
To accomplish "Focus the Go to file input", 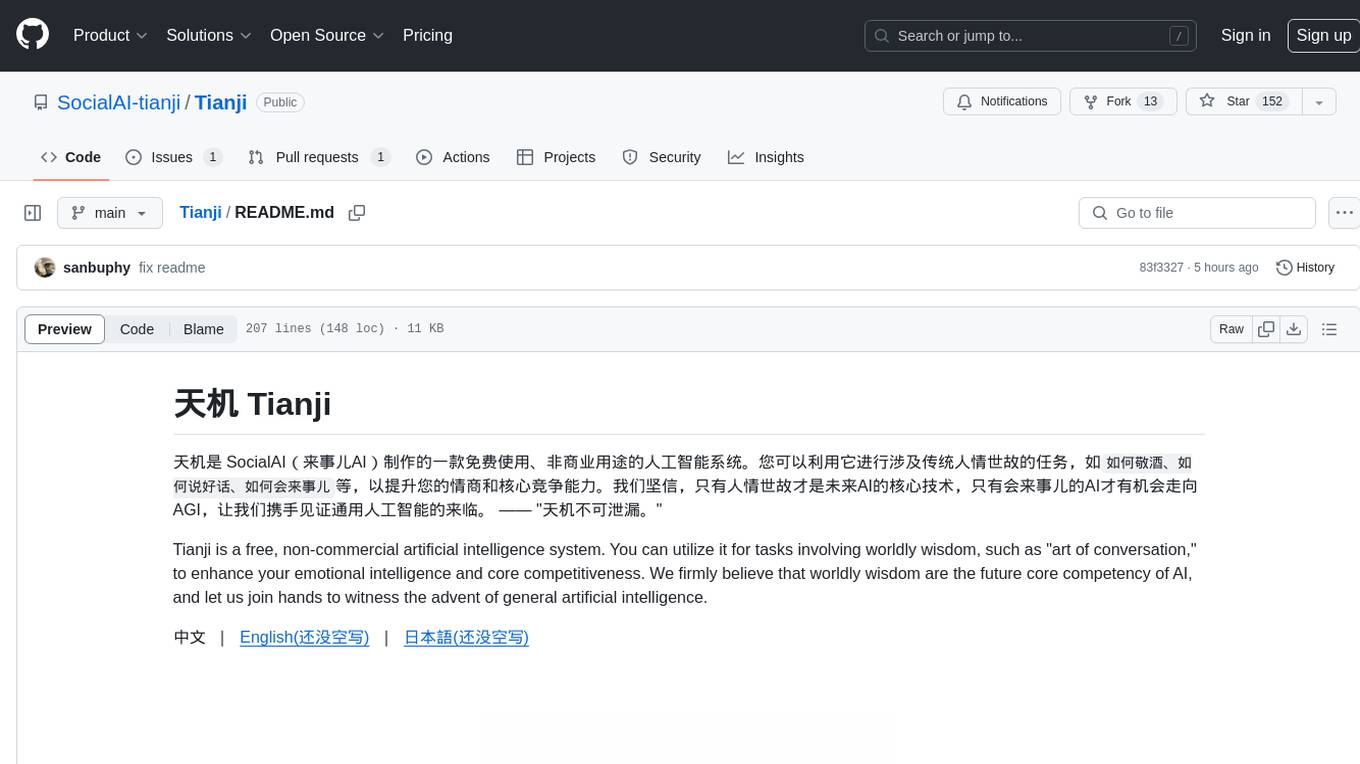I will click(1197, 213).
